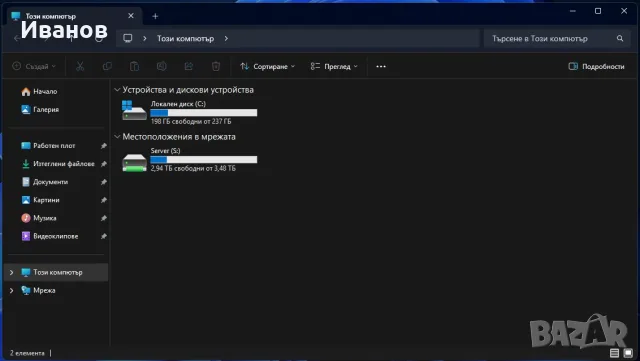Click the Share icon in toolbar
The image size is (640, 361).
189,66
